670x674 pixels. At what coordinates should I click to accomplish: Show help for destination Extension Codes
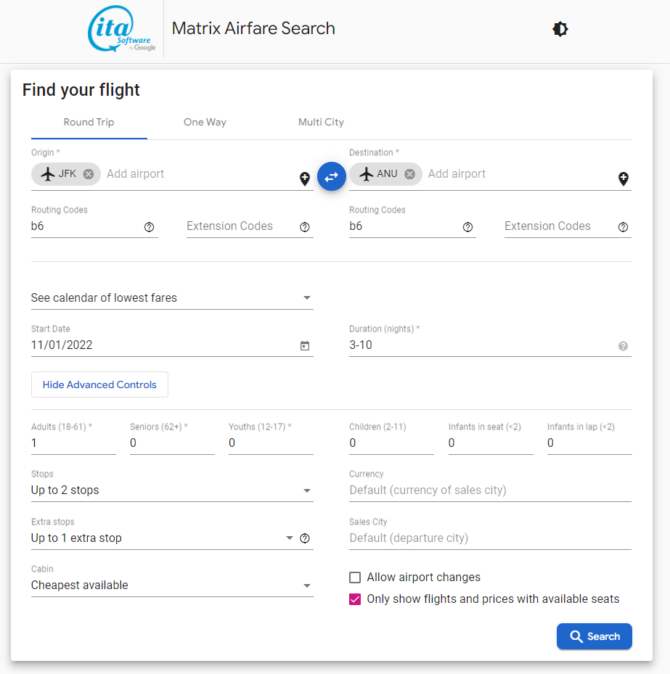623,227
